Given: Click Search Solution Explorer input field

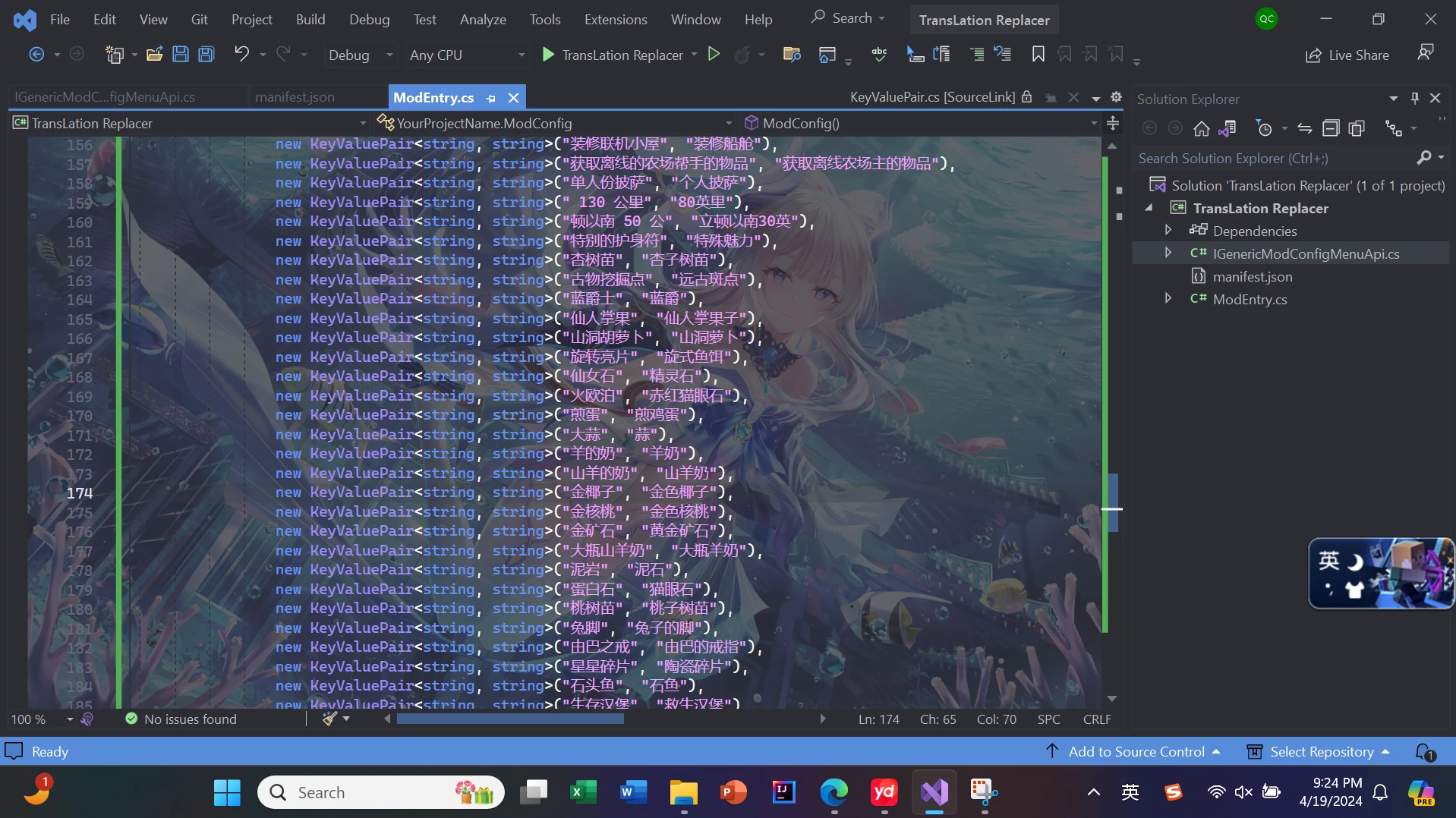Looking at the screenshot, I should click(x=1275, y=158).
